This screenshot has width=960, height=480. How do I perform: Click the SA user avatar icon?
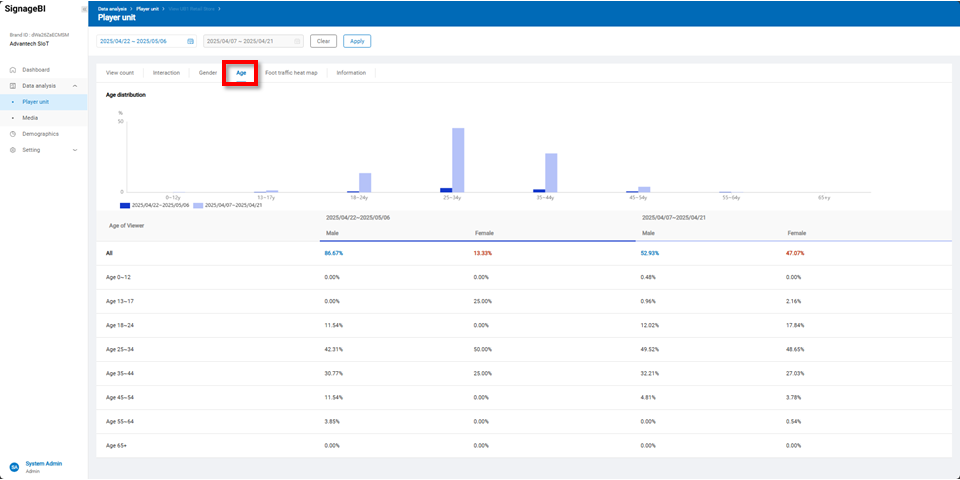(x=14, y=467)
